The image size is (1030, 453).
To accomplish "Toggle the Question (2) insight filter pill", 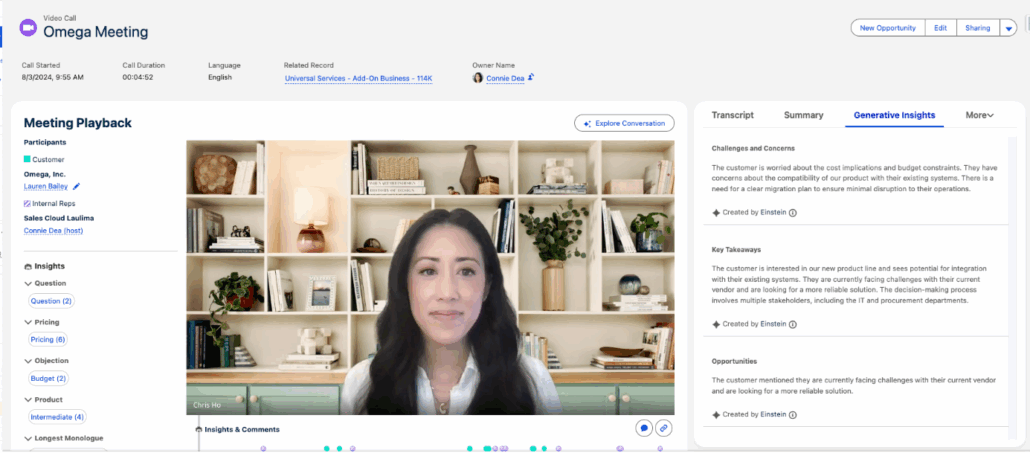I will tap(51, 301).
